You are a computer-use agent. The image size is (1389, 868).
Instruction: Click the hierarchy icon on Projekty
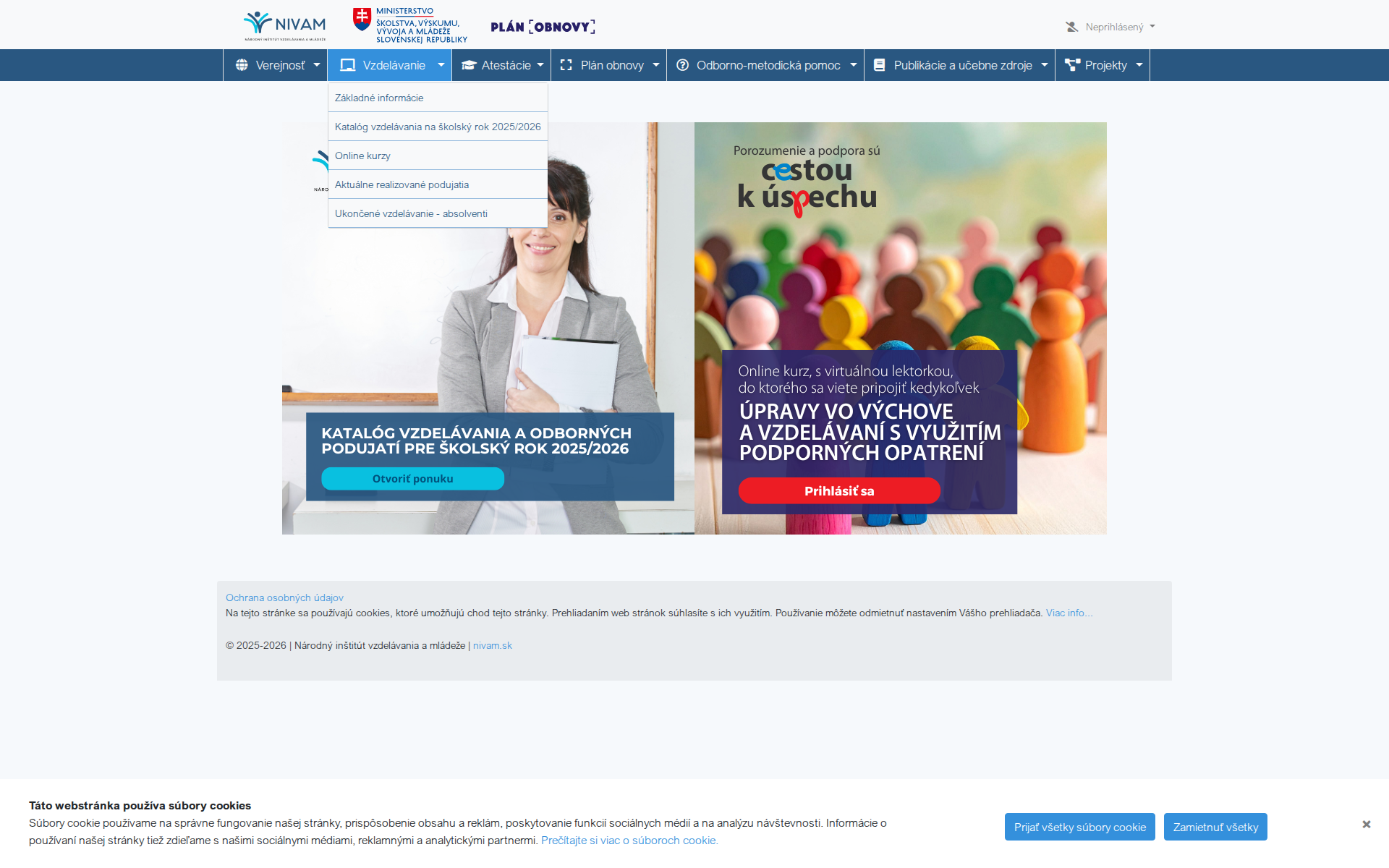(1072, 64)
